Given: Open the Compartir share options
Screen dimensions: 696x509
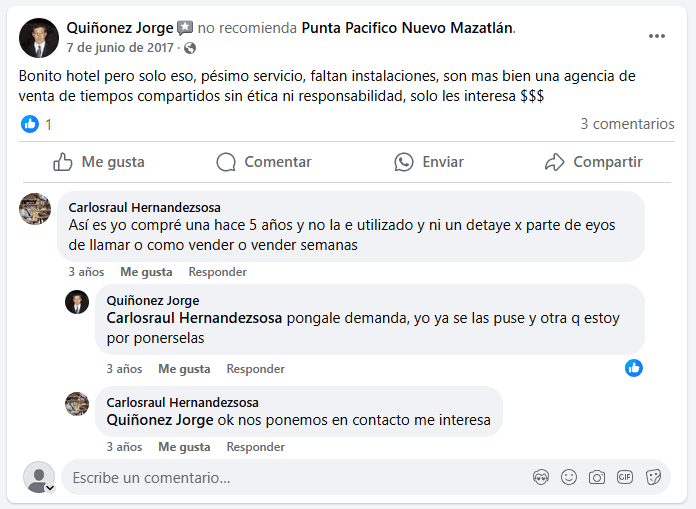Looking at the screenshot, I should click(593, 162).
